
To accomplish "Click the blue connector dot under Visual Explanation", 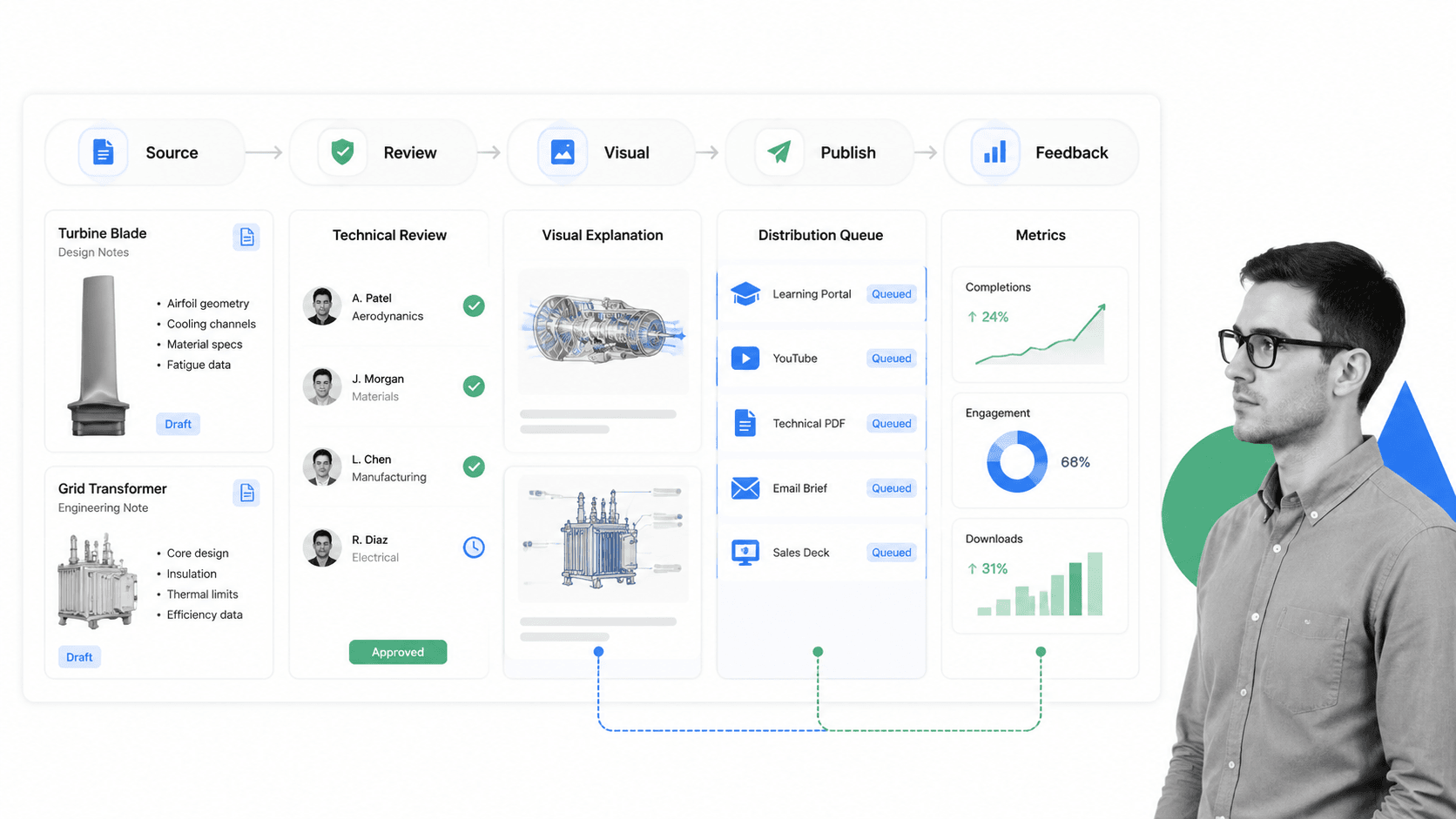I will [598, 651].
